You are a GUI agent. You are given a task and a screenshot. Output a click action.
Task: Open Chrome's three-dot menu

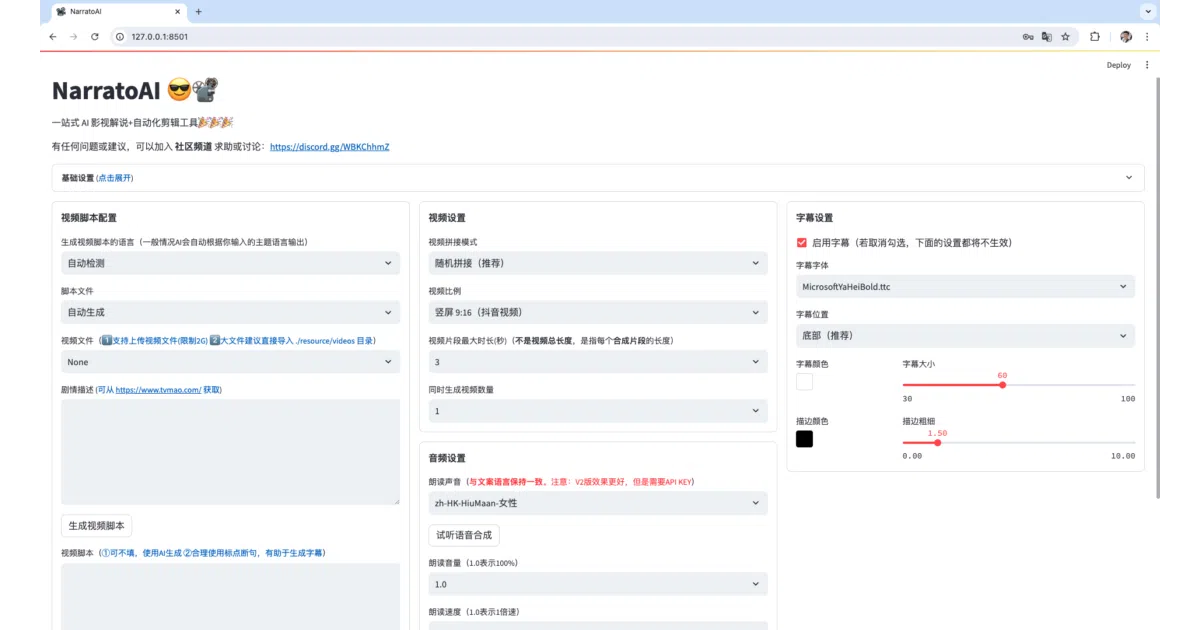1146,36
